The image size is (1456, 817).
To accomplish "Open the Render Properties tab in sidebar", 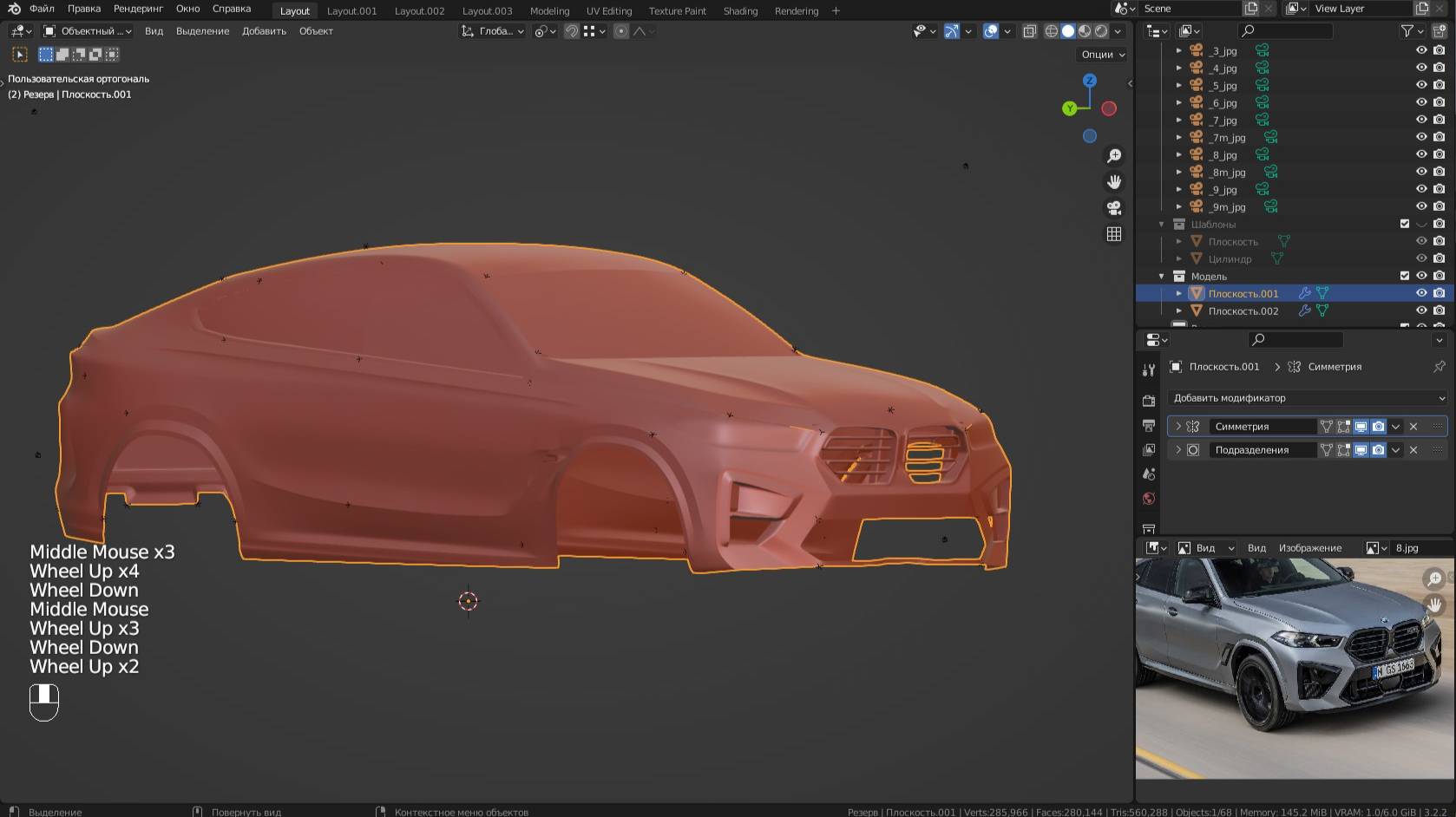I will pyautogui.click(x=1149, y=399).
